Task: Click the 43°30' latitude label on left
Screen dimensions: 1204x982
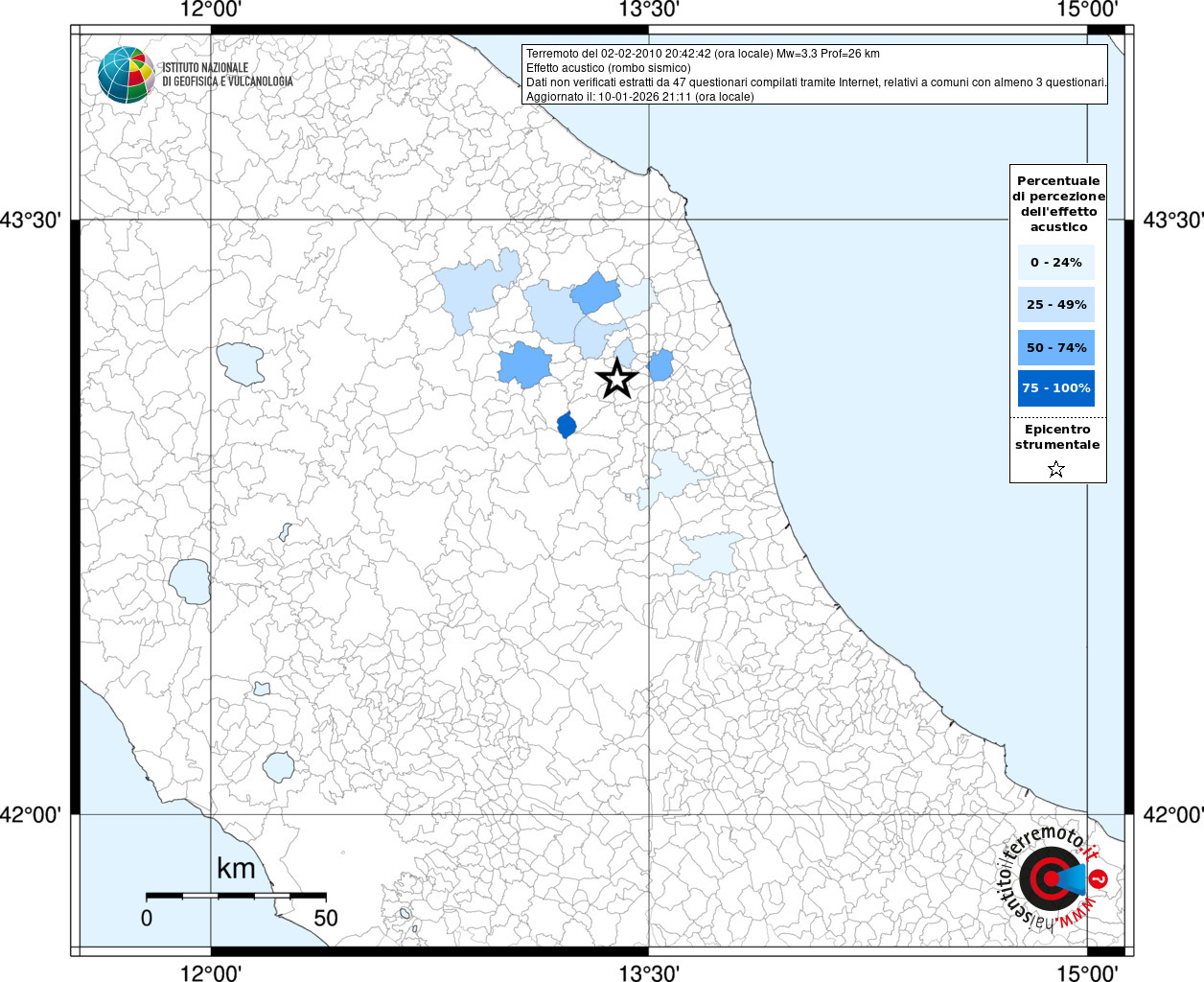Action: 31,220
